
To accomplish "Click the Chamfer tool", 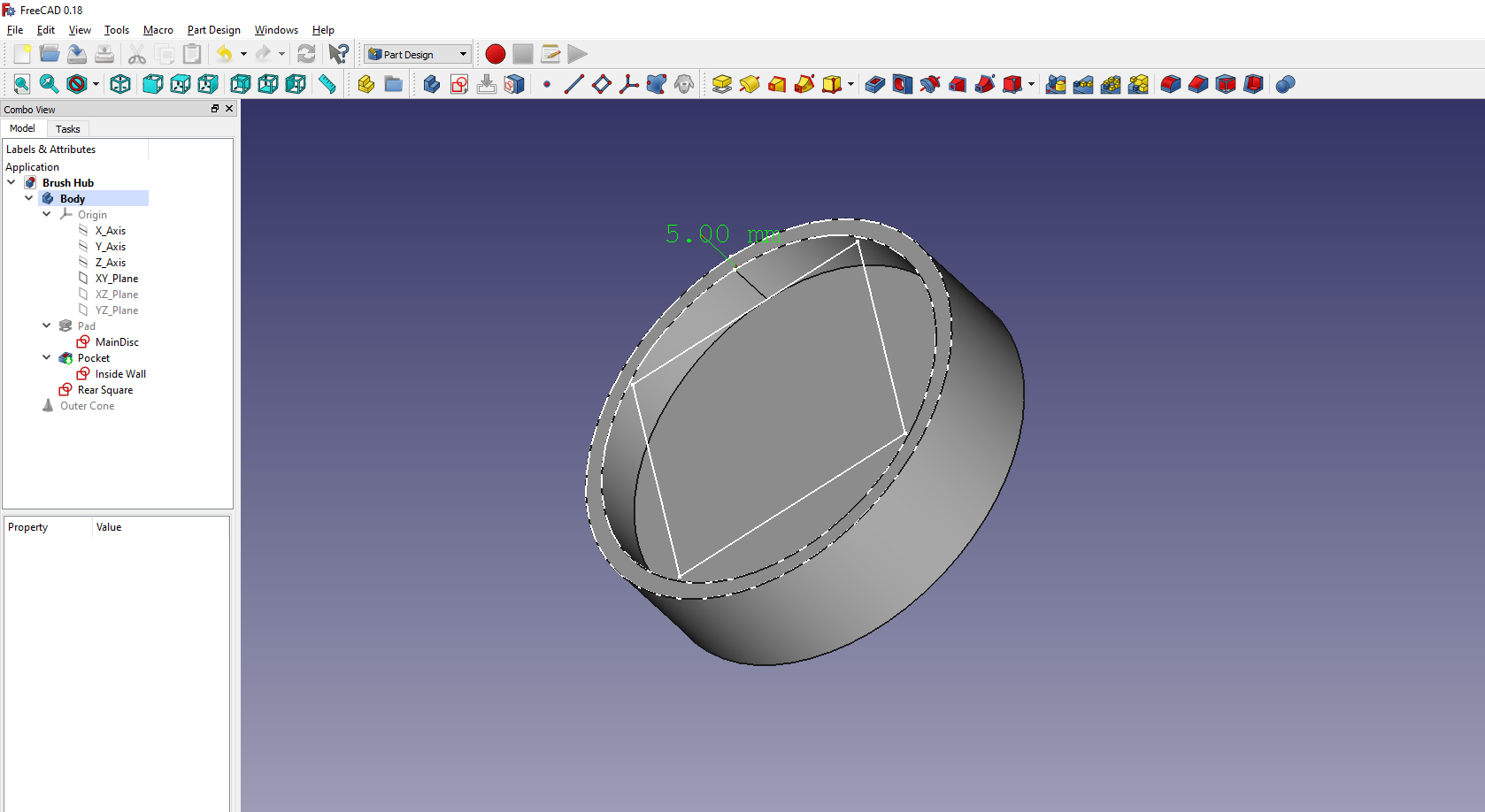I will pos(1198,84).
